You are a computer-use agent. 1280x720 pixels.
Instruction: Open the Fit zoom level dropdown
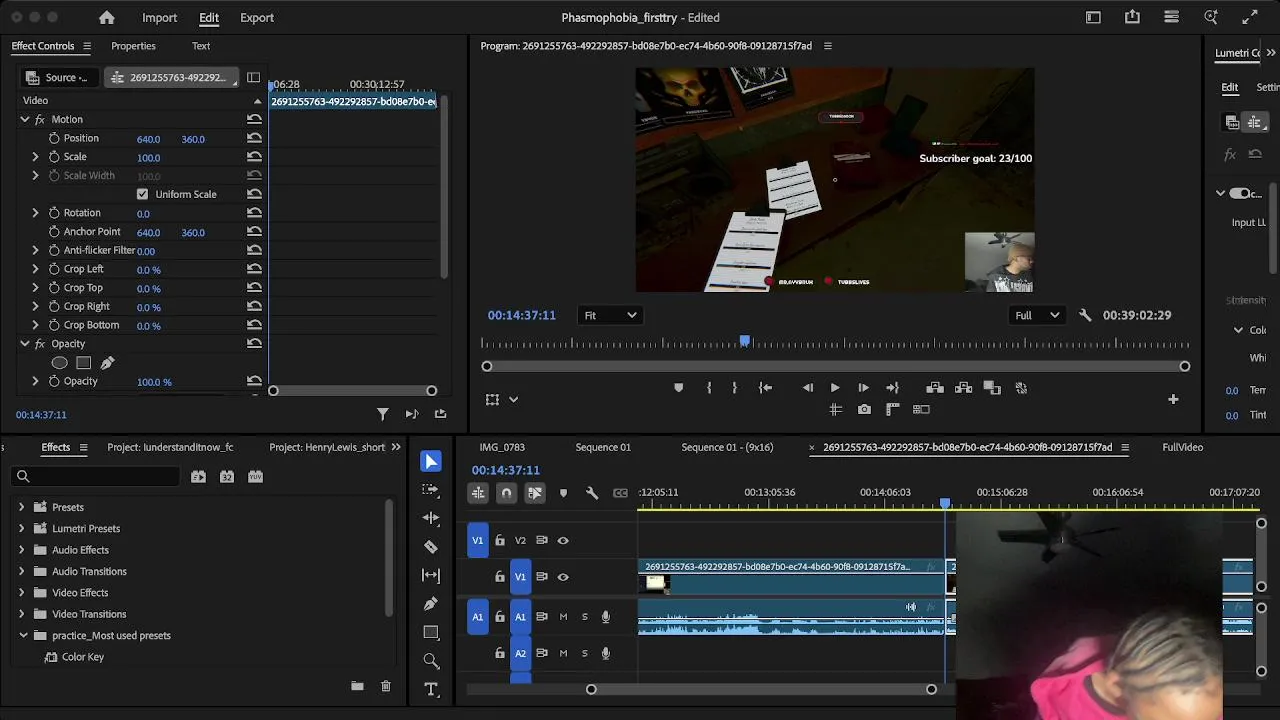click(x=610, y=316)
